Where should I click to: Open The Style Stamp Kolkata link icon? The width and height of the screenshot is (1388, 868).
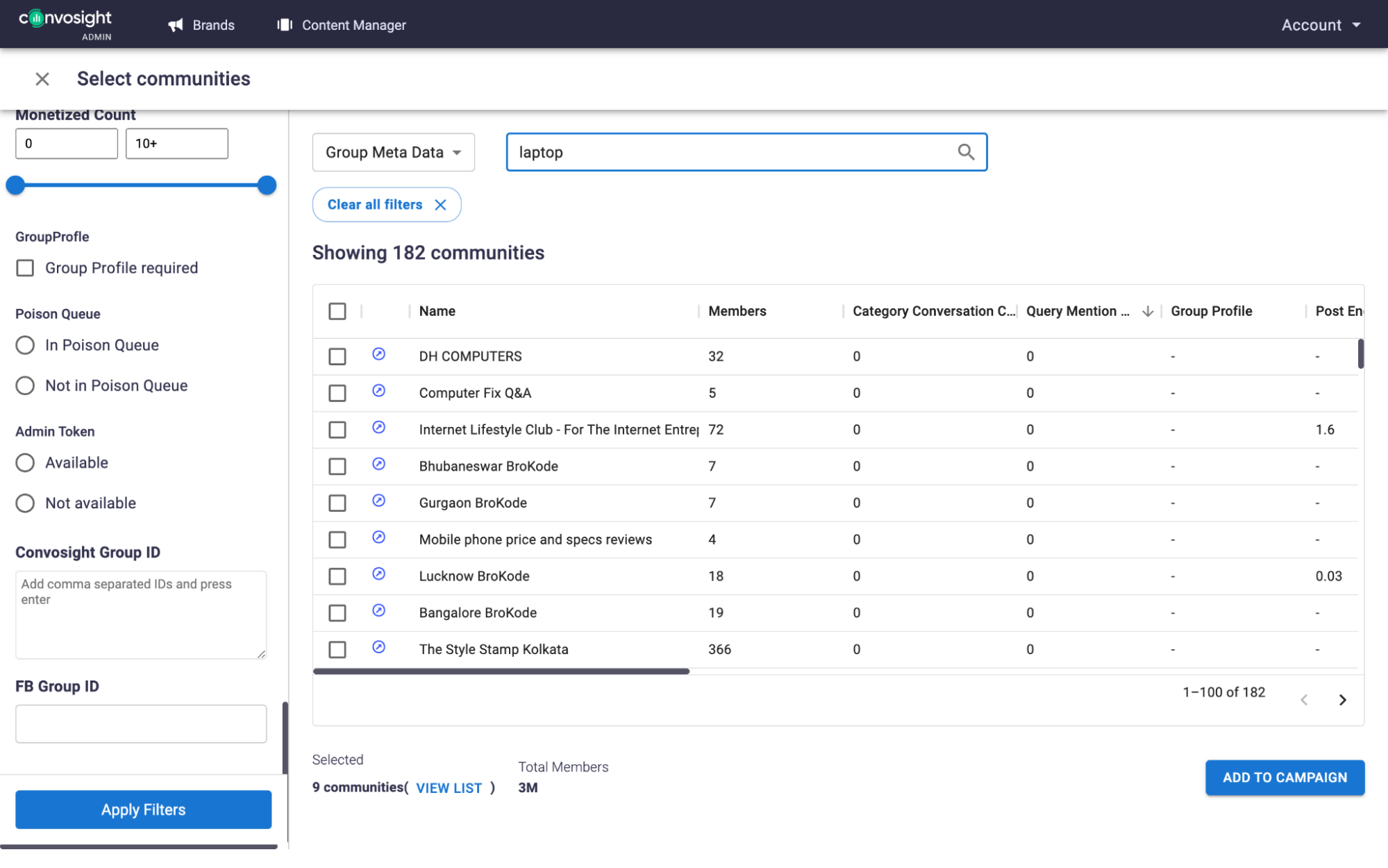pyautogui.click(x=378, y=647)
